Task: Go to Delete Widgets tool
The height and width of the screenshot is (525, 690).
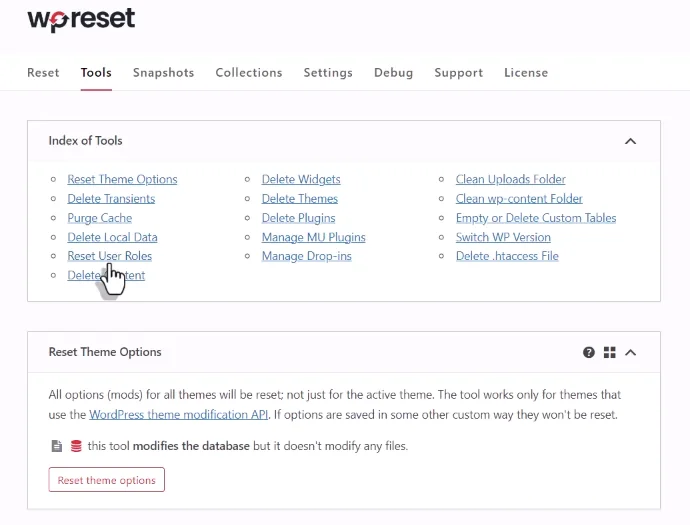Action: click(301, 179)
